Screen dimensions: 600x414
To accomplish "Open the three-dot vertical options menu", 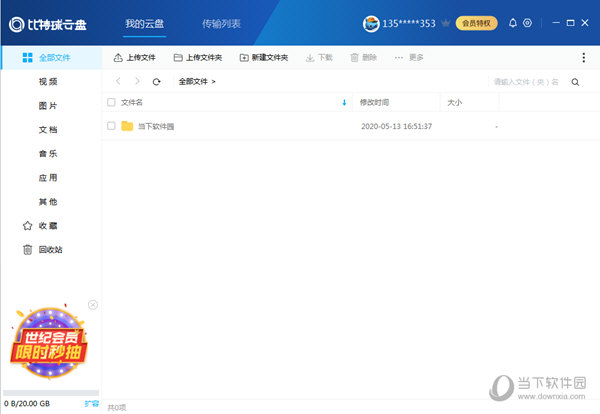I will [x=584, y=58].
